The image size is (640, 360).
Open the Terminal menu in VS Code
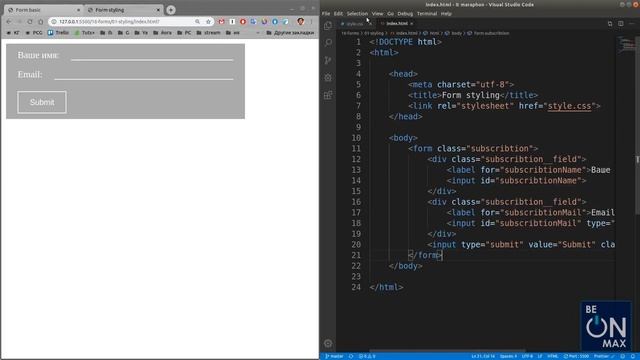[427, 13]
